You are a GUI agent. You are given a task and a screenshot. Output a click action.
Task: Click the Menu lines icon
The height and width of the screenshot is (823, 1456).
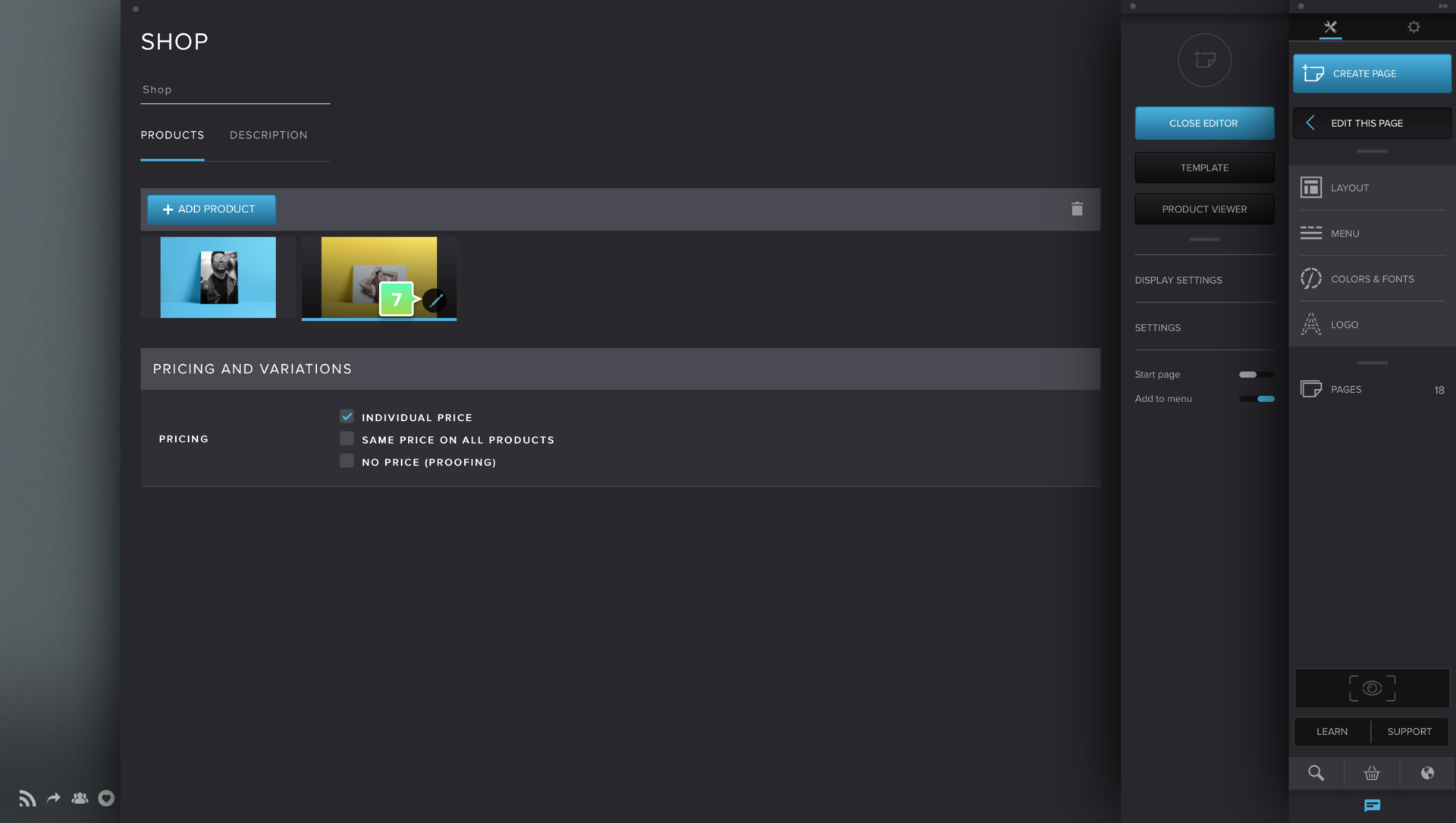(1311, 233)
